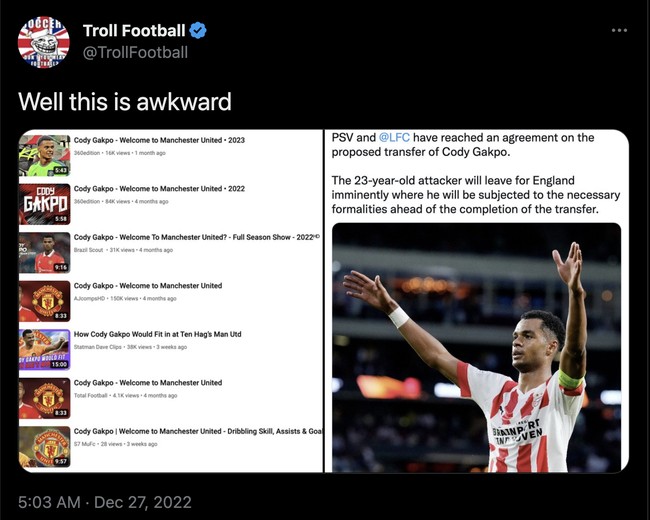This screenshot has height=520, width=650.
Task: Open the 5:43 video thumbnail
Action: [44, 155]
